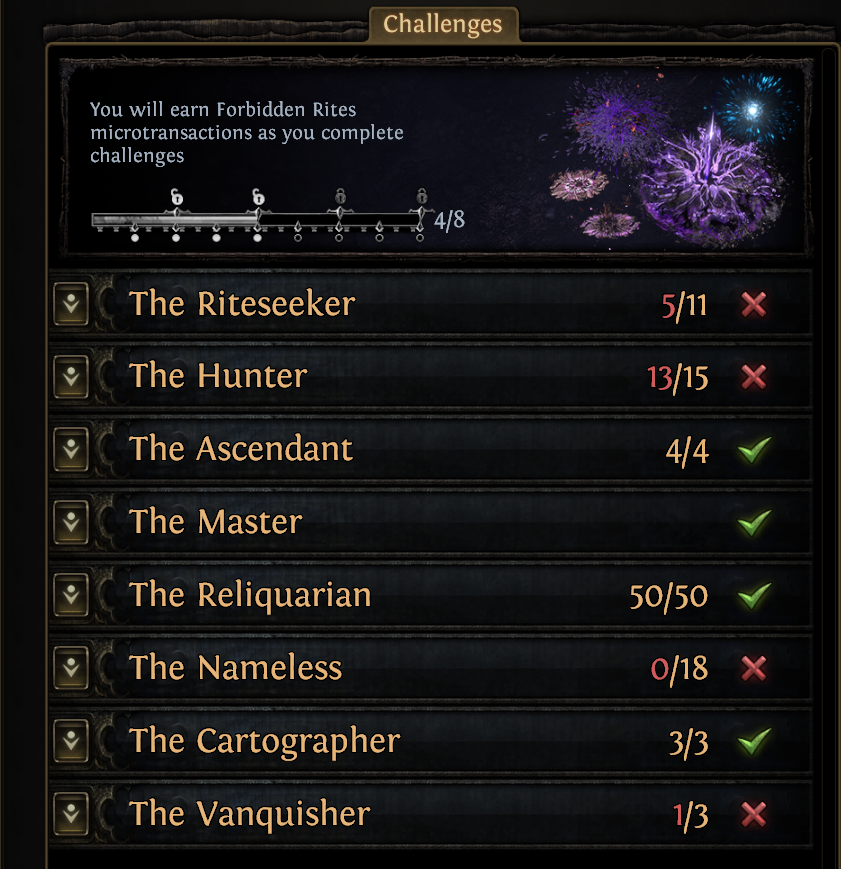Expand The Cartographer challenge arrow
Screen dimensions: 841x869
pyautogui.click(x=71, y=741)
